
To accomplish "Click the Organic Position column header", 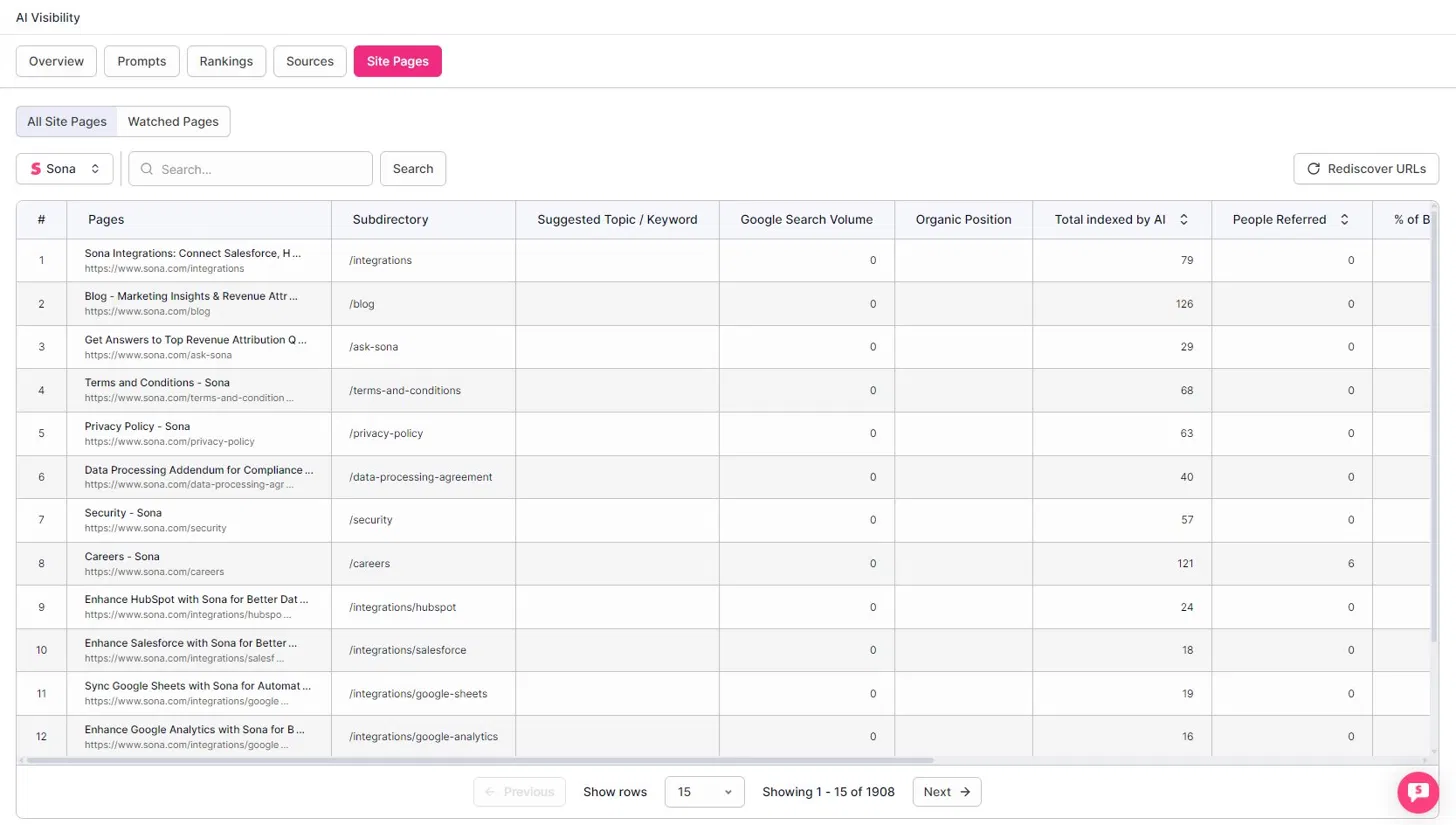I will click(963, 220).
